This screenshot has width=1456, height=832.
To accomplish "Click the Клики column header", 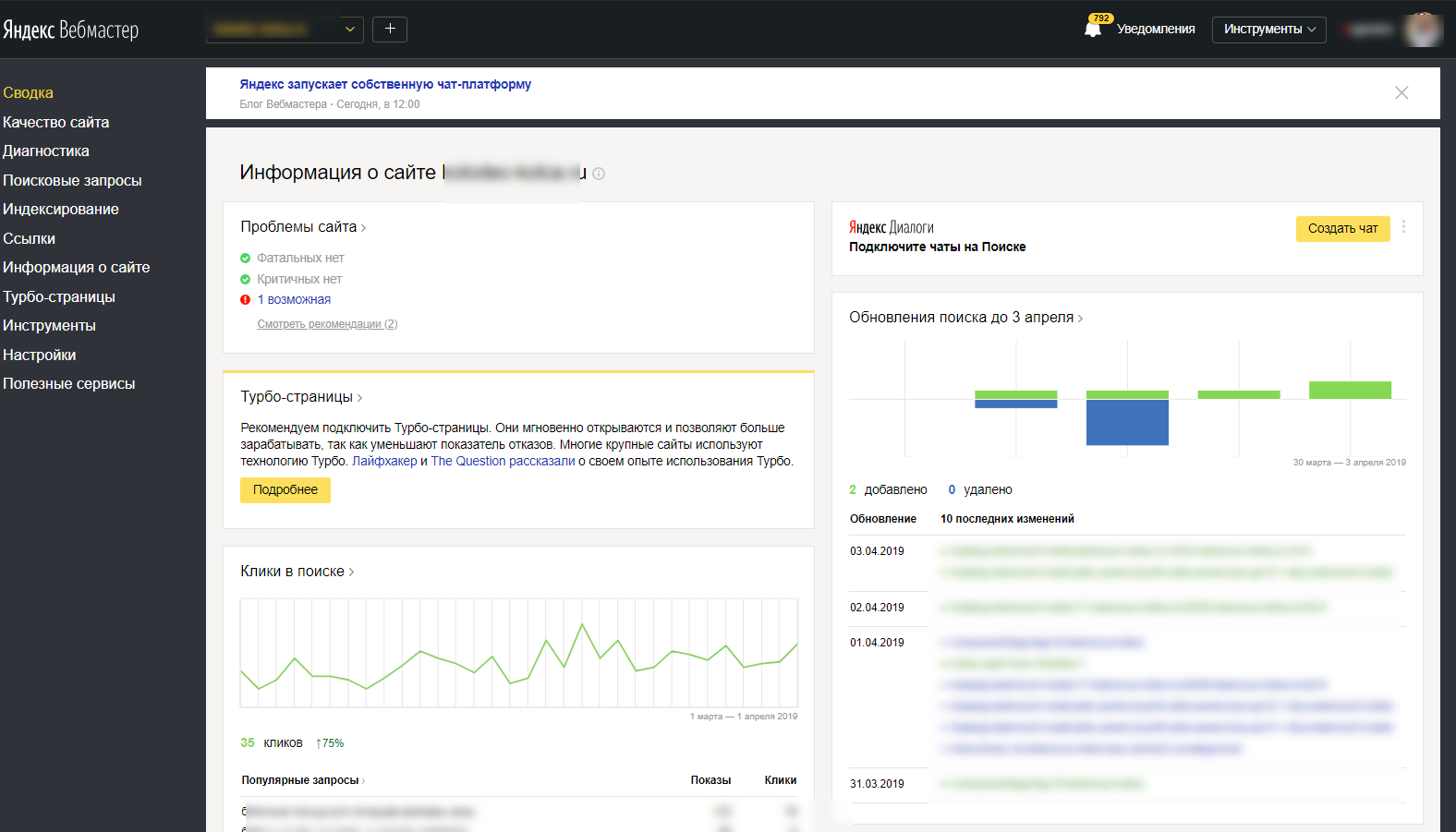I will tap(781, 780).
